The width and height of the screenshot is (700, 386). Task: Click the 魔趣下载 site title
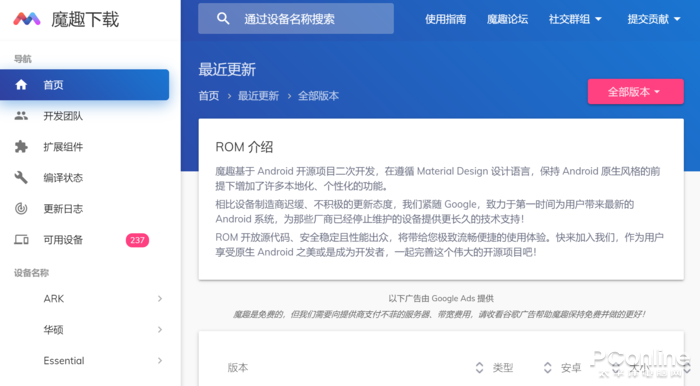(x=85, y=19)
